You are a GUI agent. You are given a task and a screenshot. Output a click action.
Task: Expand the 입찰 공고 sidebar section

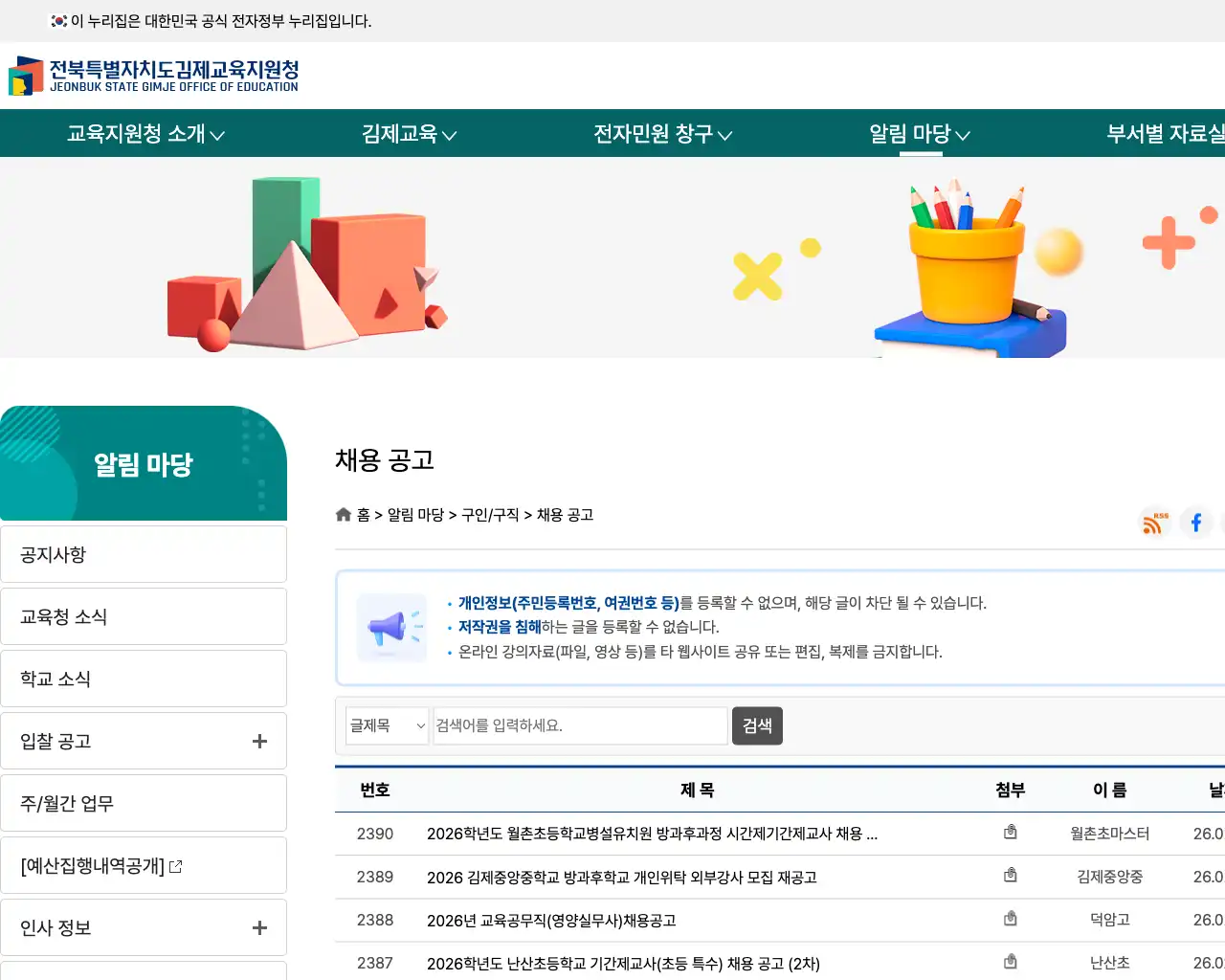click(258, 740)
